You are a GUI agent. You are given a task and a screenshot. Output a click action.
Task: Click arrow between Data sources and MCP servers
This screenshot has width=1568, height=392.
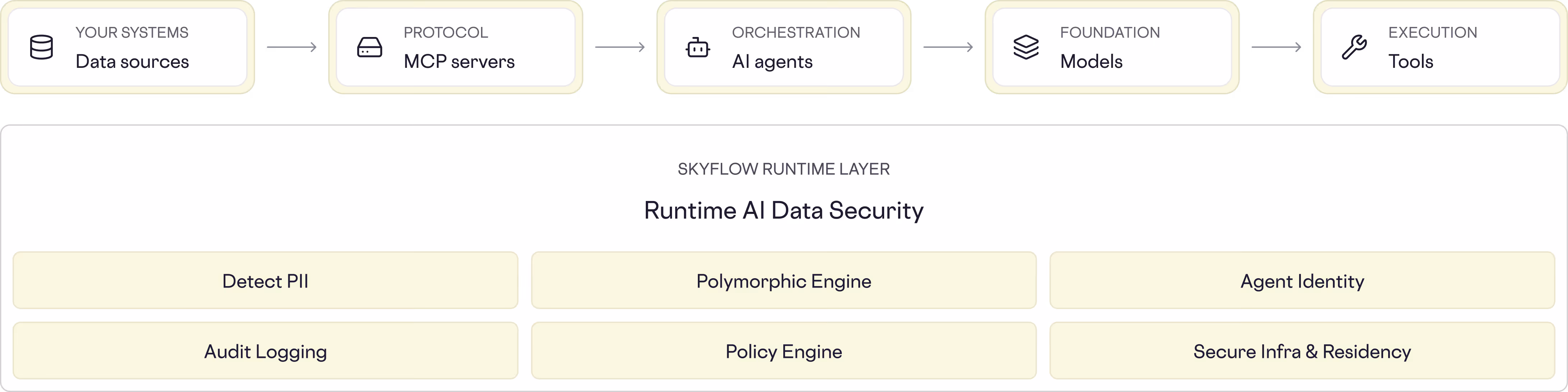[x=291, y=47]
